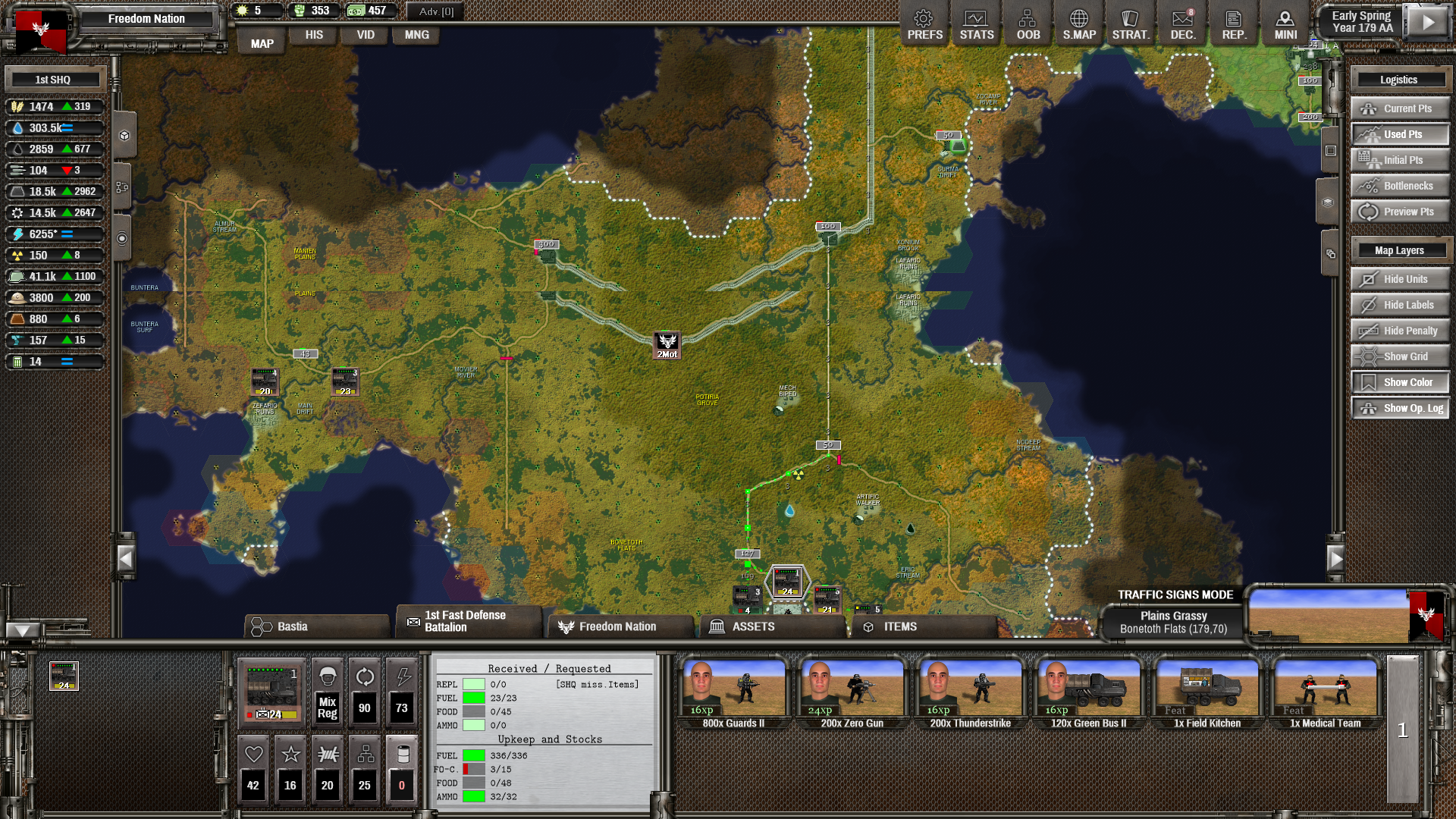Viewport: 1456px width, 819px height.
Task: Select the unit counter labeled 23
Action: tap(345, 382)
